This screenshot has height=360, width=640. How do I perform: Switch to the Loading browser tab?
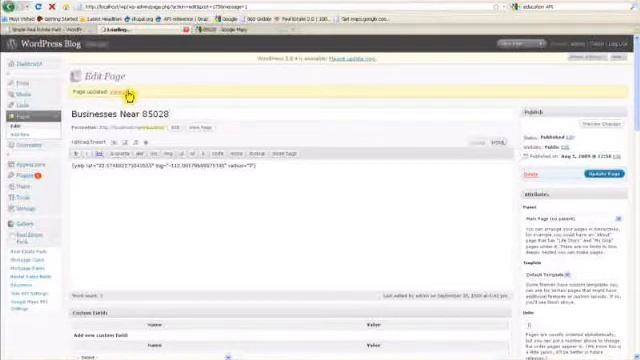(144, 29)
